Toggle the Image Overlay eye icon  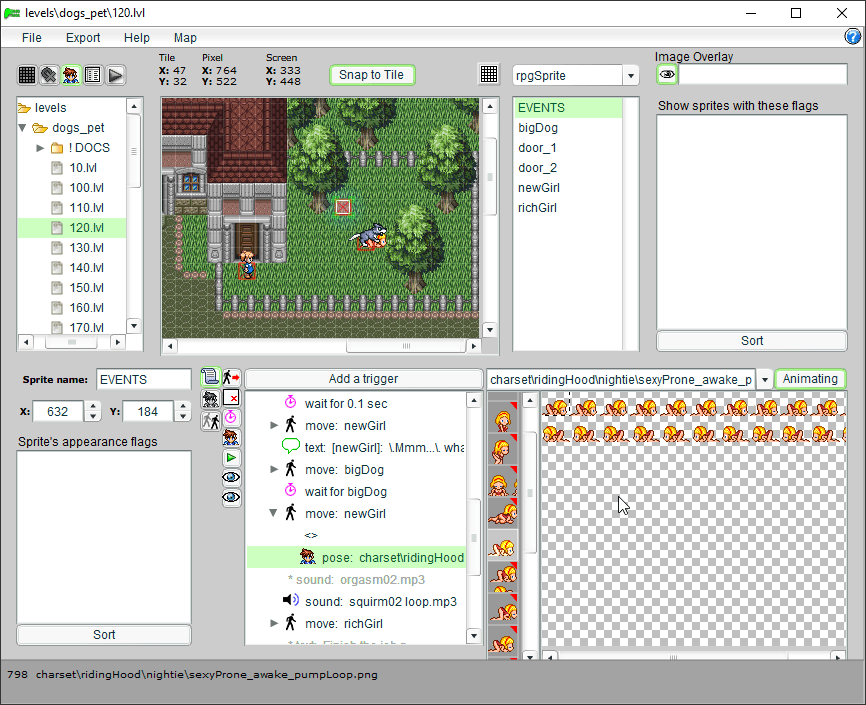tap(667, 75)
